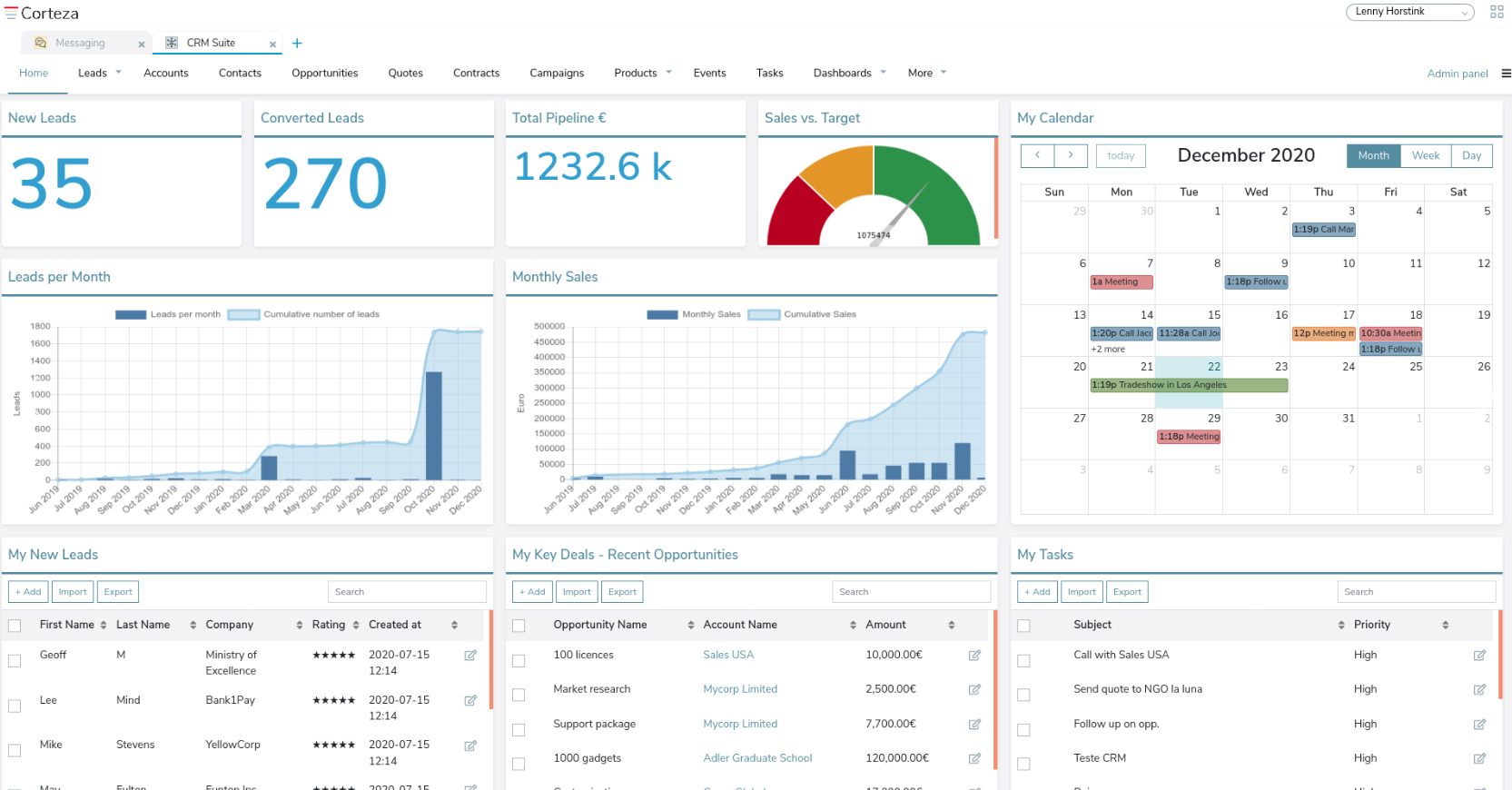1512x790 pixels.
Task: Select the Market research opportunity checkbox
Action: click(x=519, y=695)
